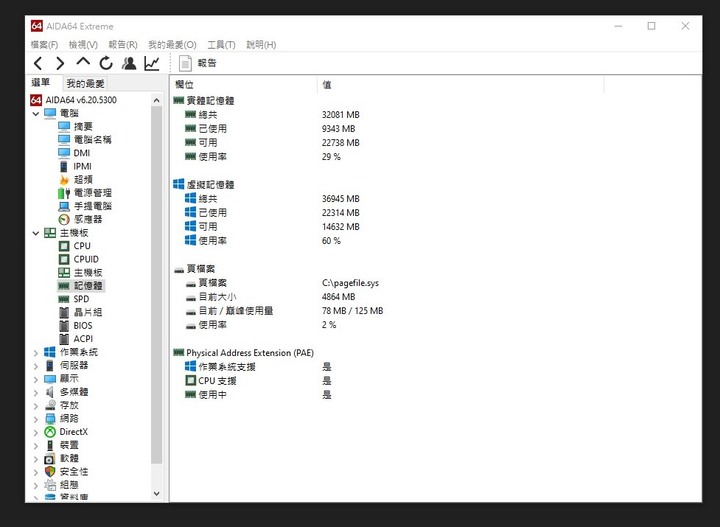Expand the DirectX tree node
Screen dimensions: 720x527
36,432
